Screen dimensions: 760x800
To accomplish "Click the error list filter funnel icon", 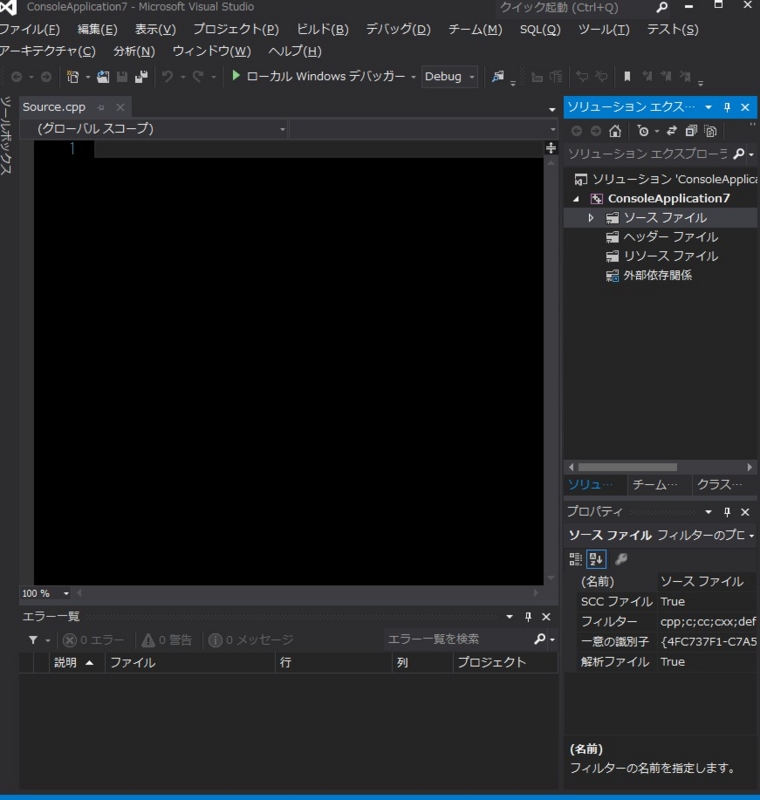I will click(x=33, y=639).
